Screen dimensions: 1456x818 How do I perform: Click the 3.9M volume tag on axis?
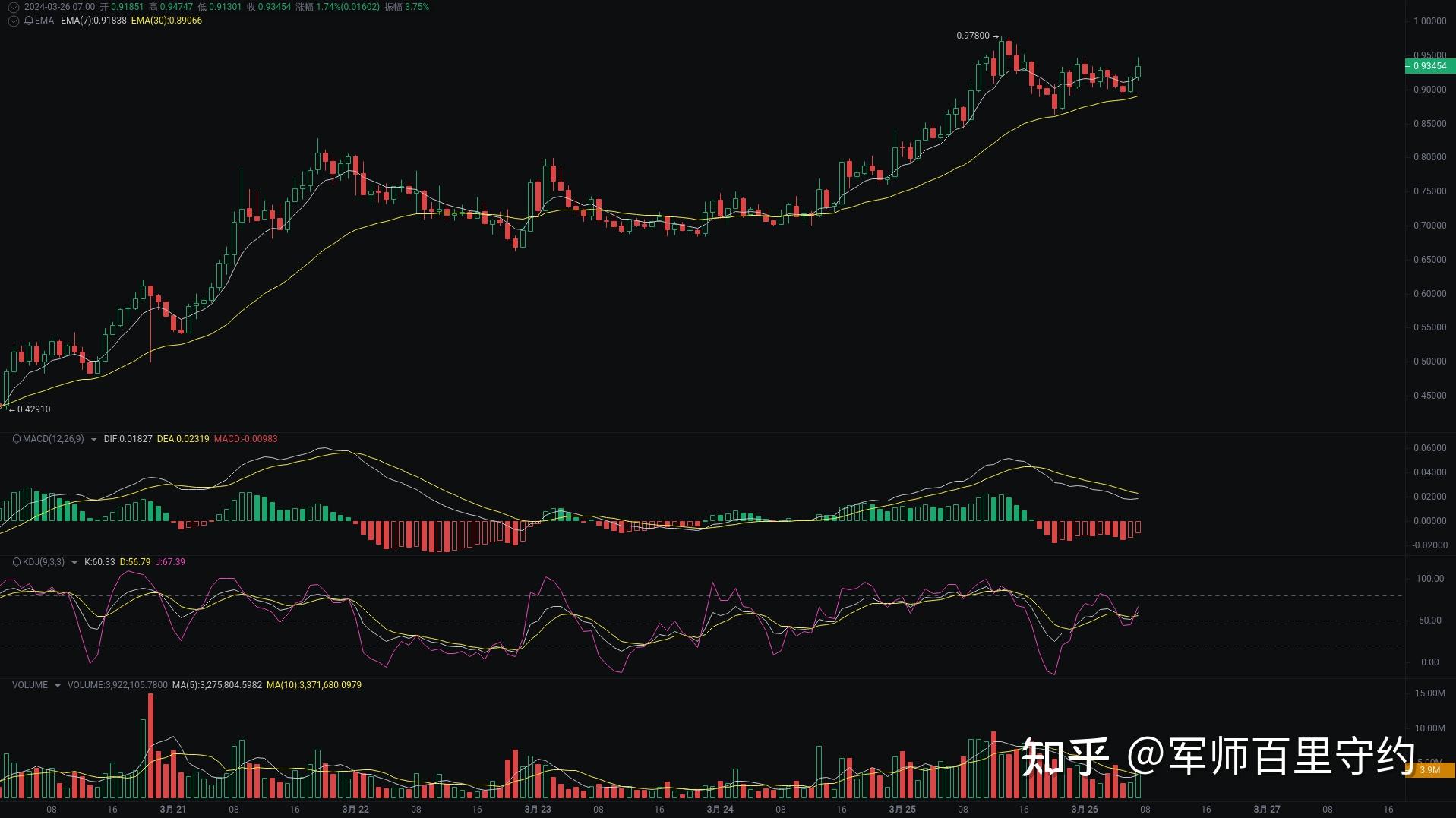tap(1429, 770)
